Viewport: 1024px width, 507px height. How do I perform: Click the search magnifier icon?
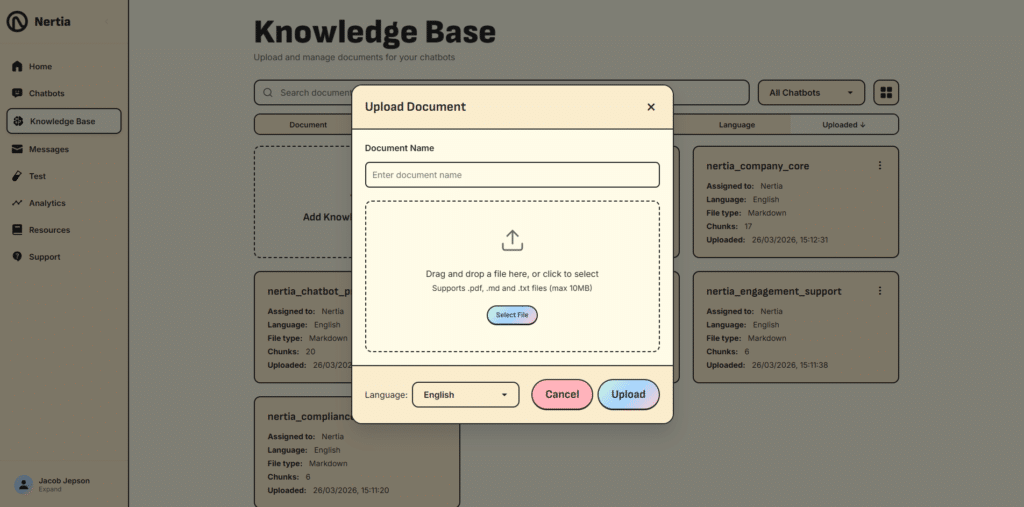point(268,93)
